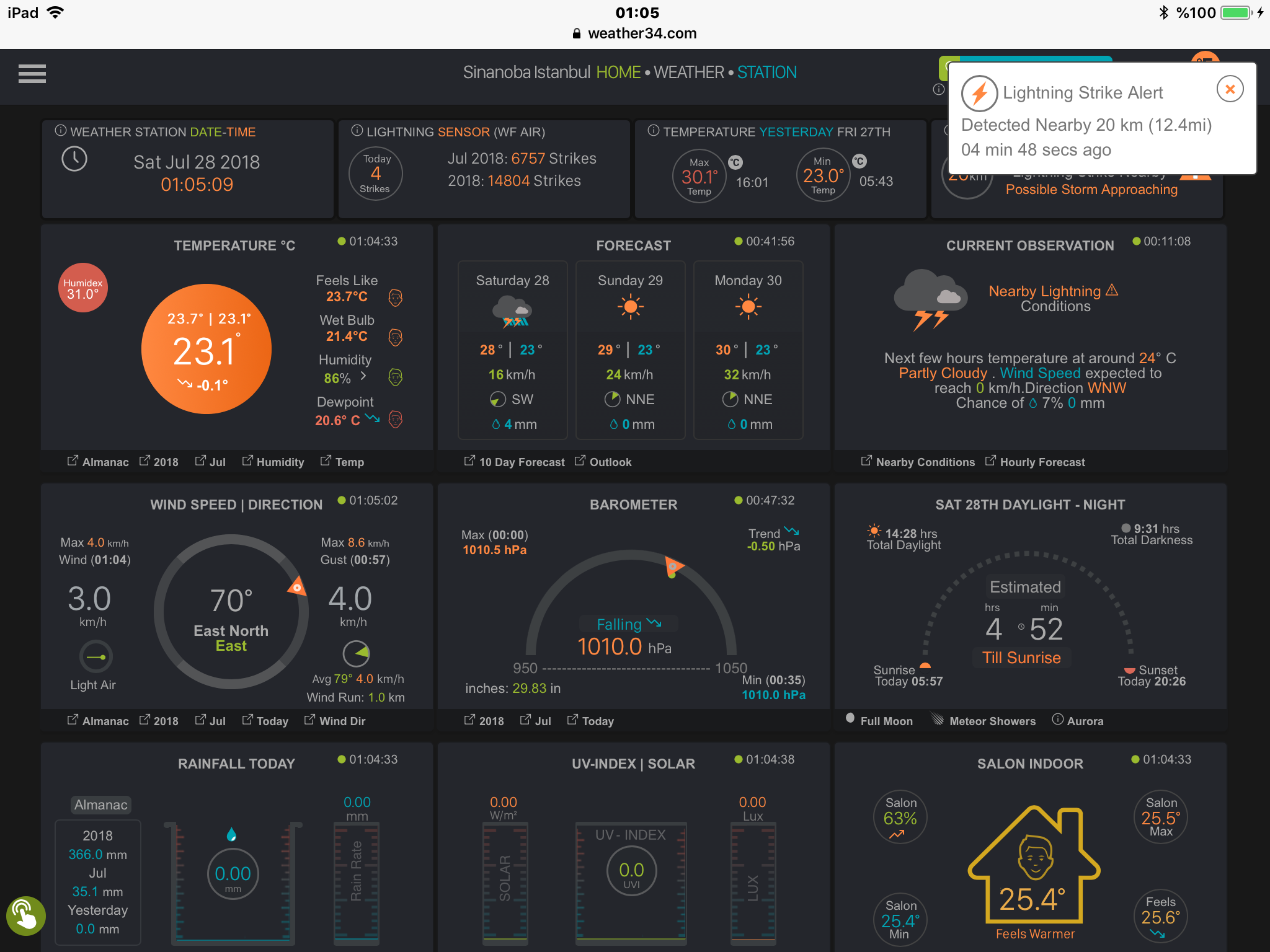Close the Lightning Strike Alert popup
The height and width of the screenshot is (952, 1270).
point(1230,90)
